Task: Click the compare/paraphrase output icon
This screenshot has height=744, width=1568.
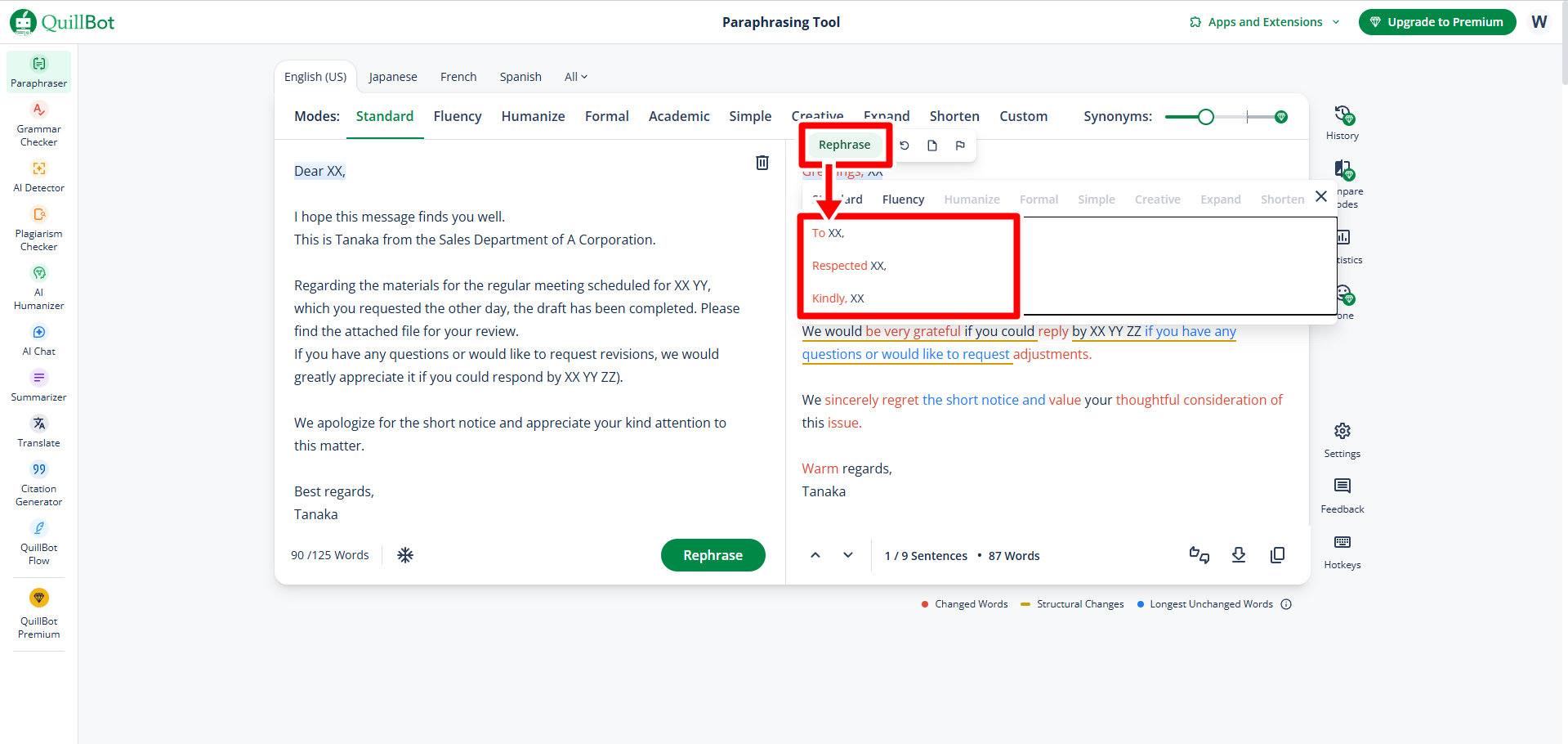Action: coord(1199,555)
